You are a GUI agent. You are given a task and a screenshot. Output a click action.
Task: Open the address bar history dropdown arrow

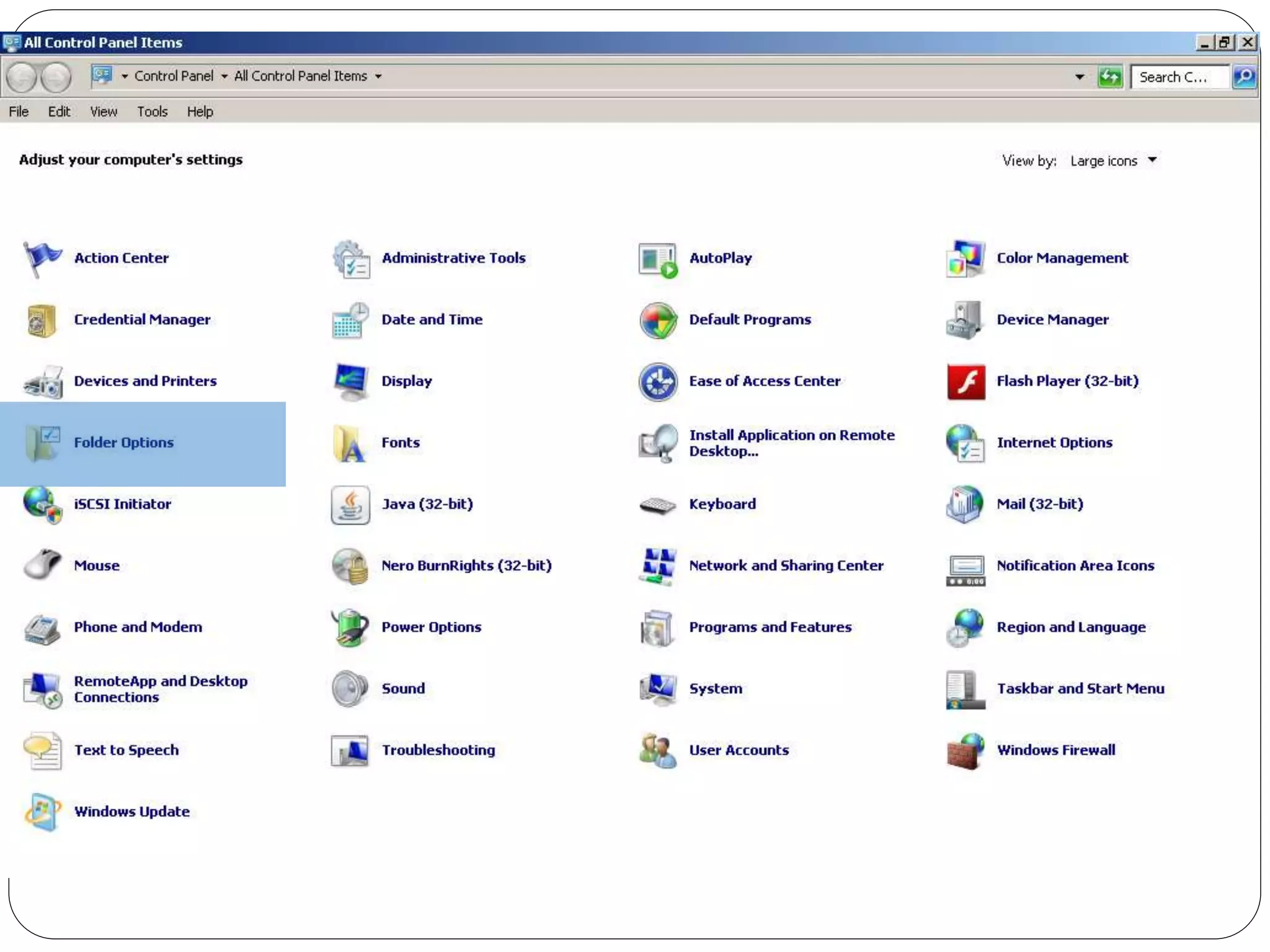coord(1080,77)
